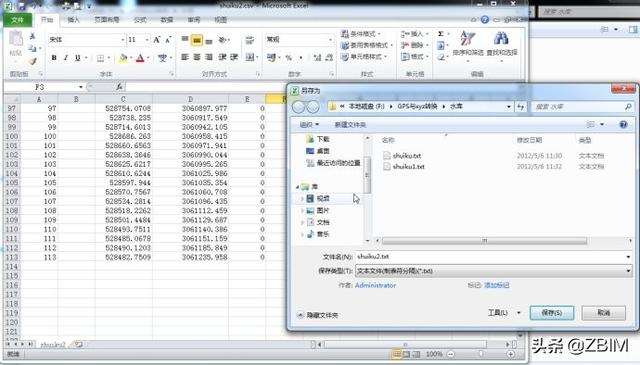
Task: Open the number format (常规) dropdown
Action: (330, 40)
